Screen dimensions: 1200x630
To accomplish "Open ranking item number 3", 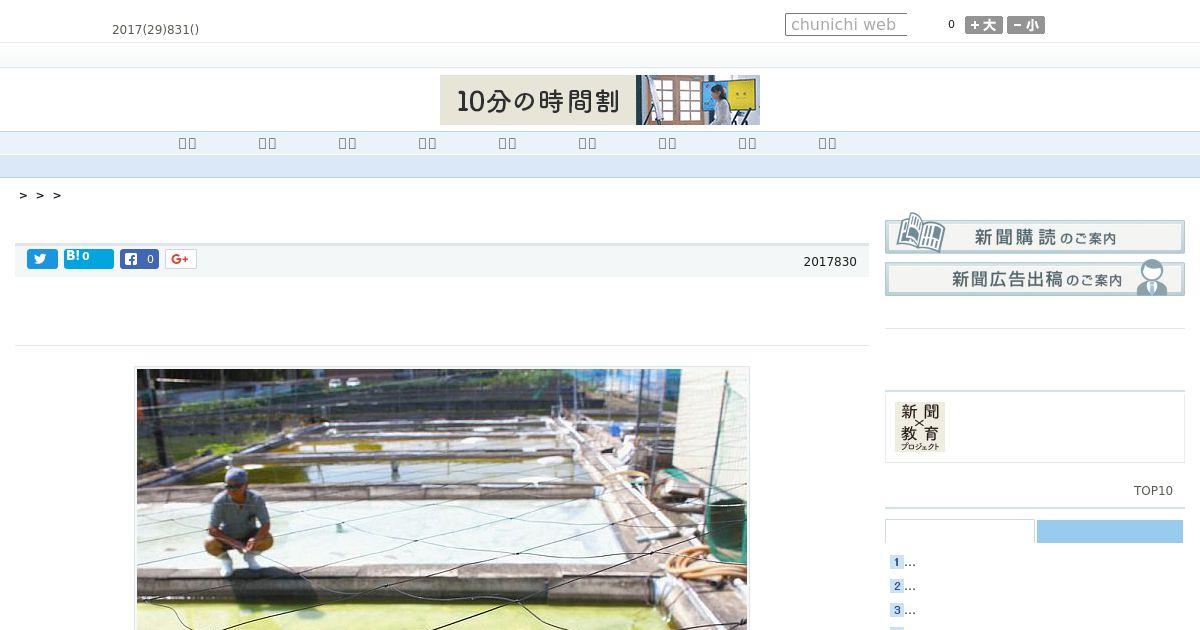I will pyautogui.click(x=903, y=610).
